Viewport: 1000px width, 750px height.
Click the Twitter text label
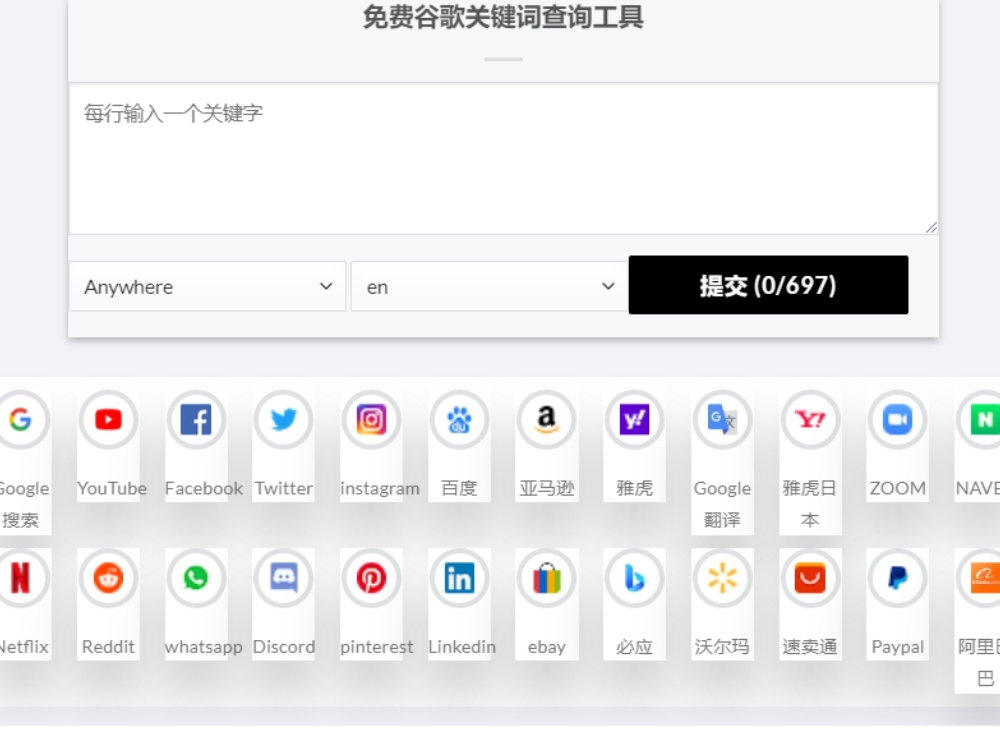284,489
